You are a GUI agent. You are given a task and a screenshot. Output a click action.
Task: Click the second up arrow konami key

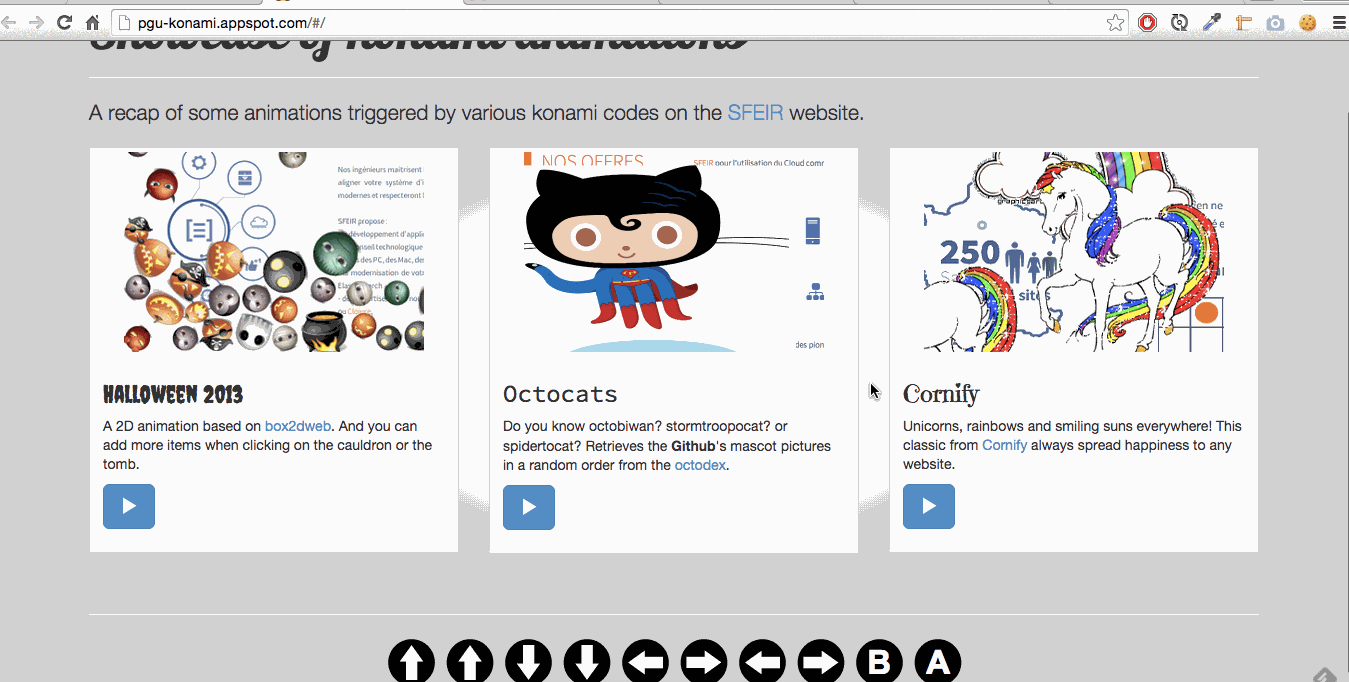[x=470, y=662]
